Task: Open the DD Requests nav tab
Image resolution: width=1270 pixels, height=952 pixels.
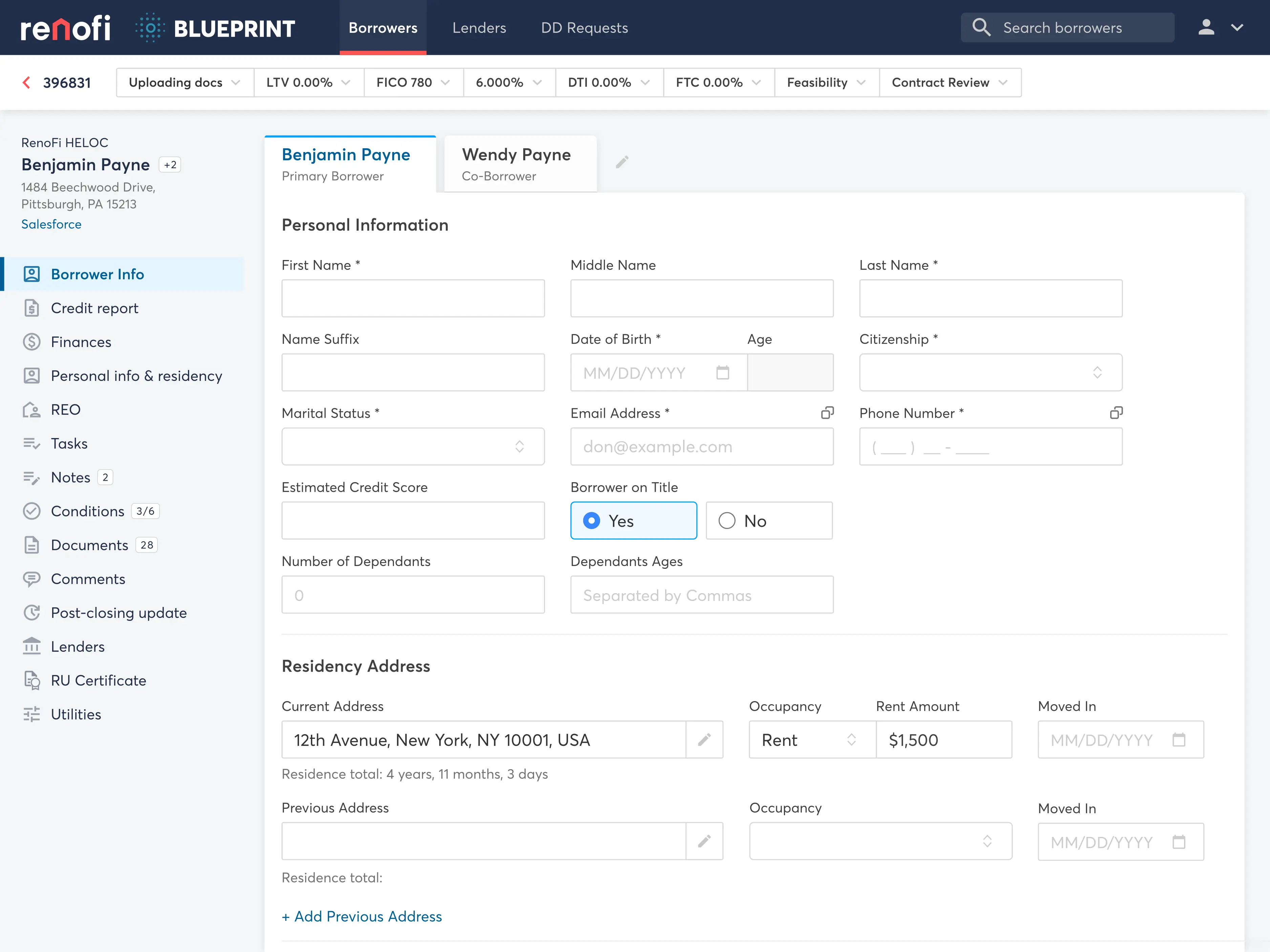Action: tap(585, 27)
